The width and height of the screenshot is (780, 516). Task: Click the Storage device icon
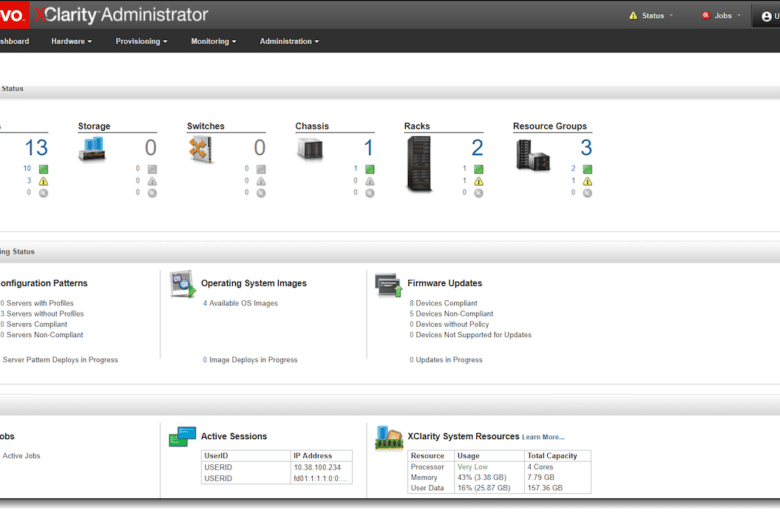(92, 149)
